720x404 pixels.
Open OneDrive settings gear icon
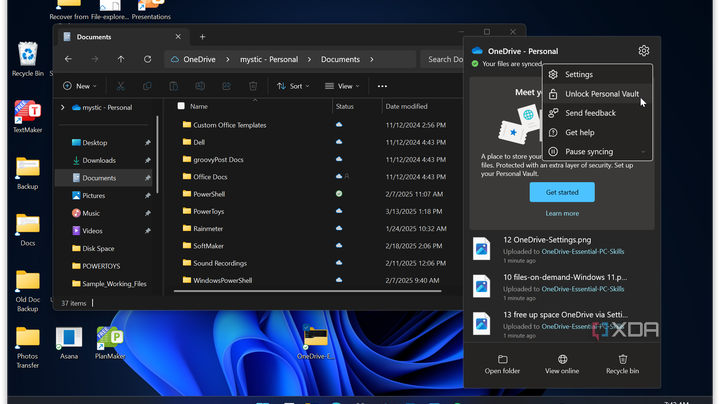[x=643, y=51]
